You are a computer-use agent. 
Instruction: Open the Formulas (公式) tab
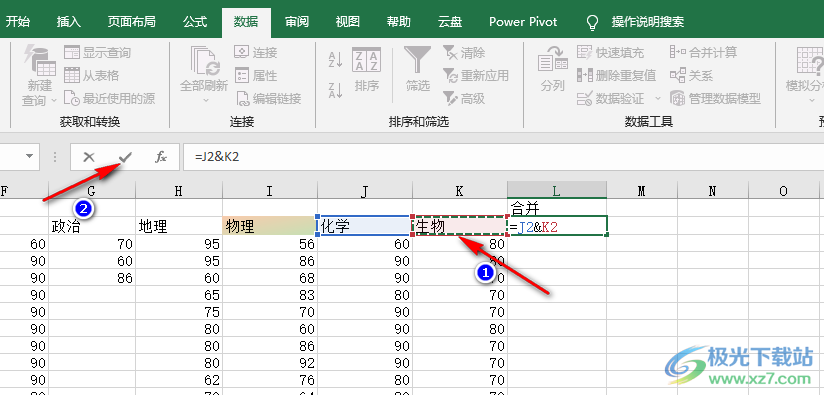coord(195,22)
